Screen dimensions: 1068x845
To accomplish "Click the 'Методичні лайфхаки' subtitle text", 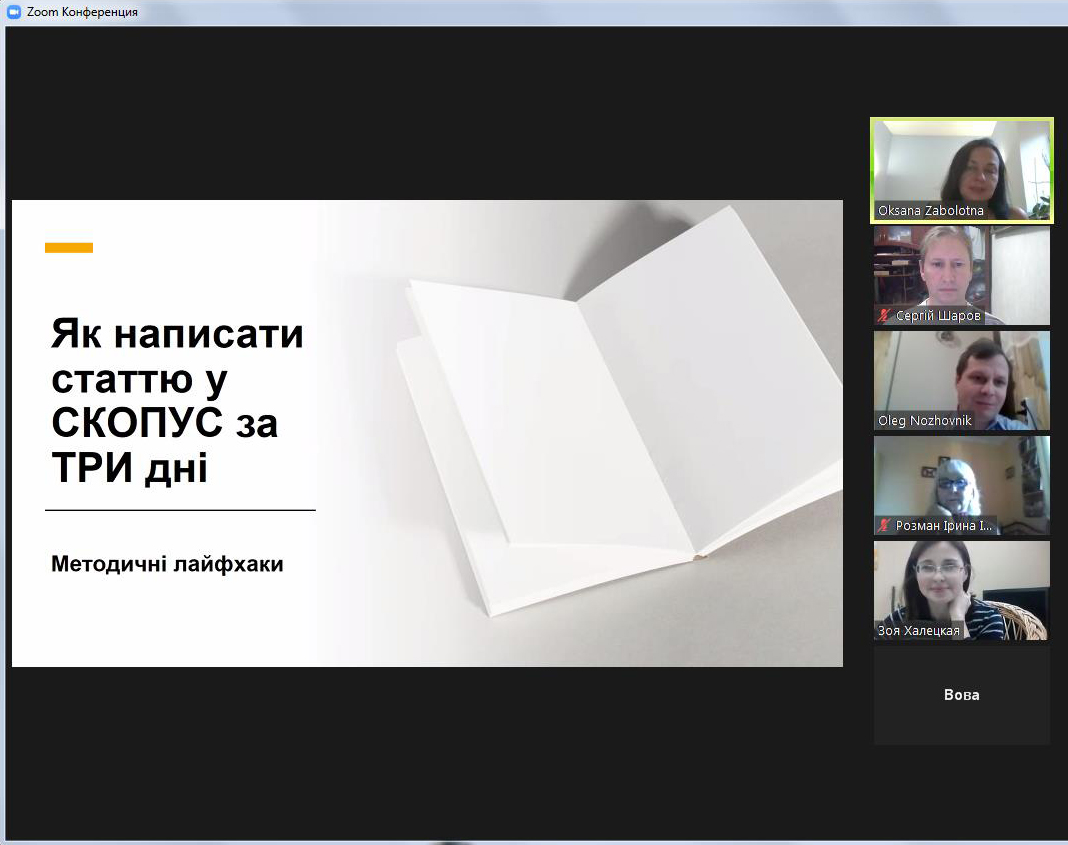I will pyautogui.click(x=167, y=564).
